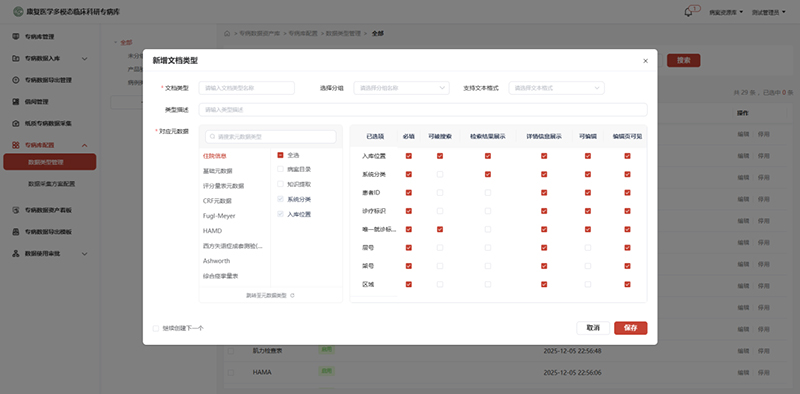800x394 pixels.
Task: Click the 专病数据资产看板 sidebar icon
Action: (16, 210)
